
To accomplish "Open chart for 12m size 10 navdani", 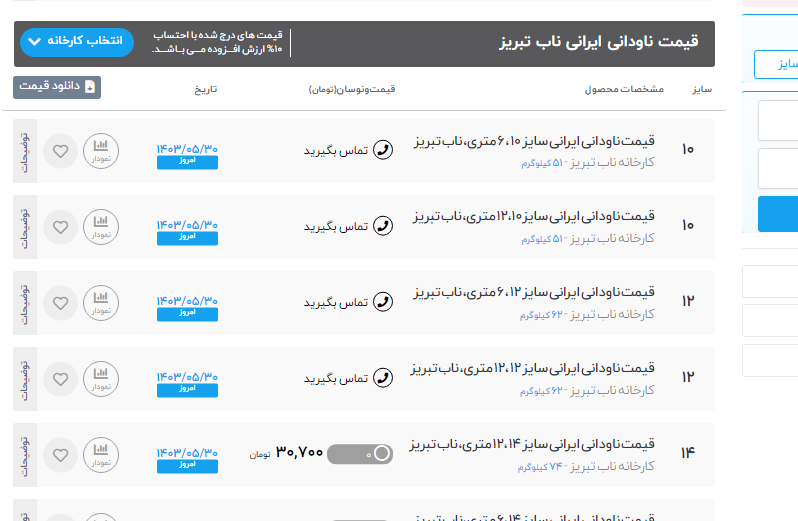I will (100, 227).
